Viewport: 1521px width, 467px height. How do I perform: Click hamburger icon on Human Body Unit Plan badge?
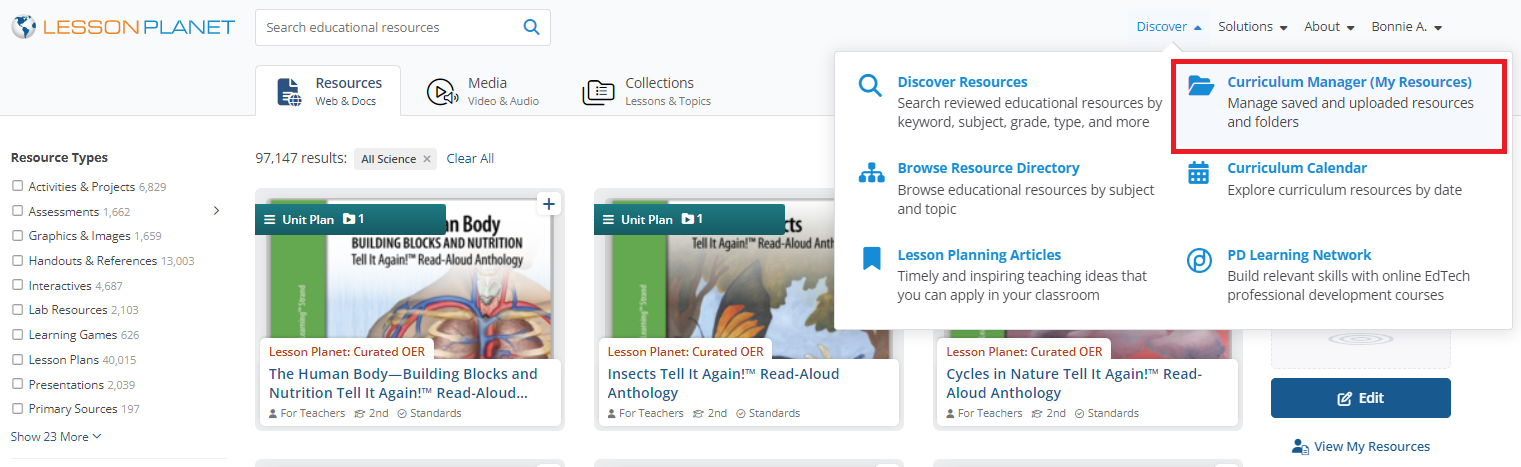[x=269, y=219]
